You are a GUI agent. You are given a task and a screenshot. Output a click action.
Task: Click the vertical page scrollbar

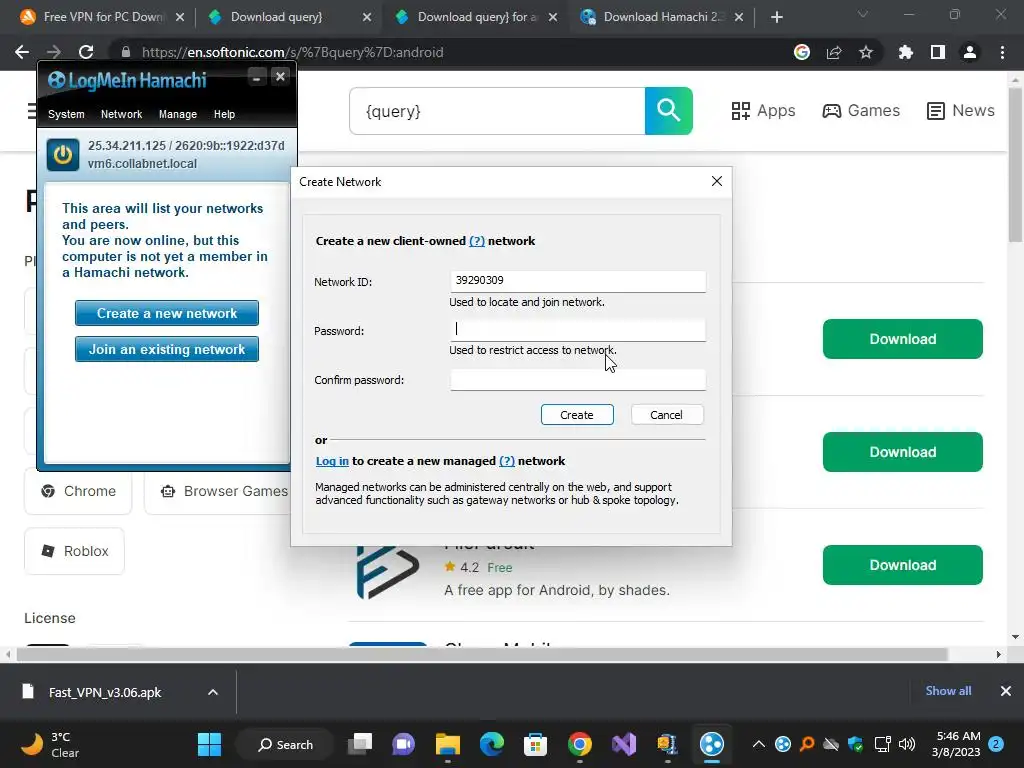(x=1016, y=163)
